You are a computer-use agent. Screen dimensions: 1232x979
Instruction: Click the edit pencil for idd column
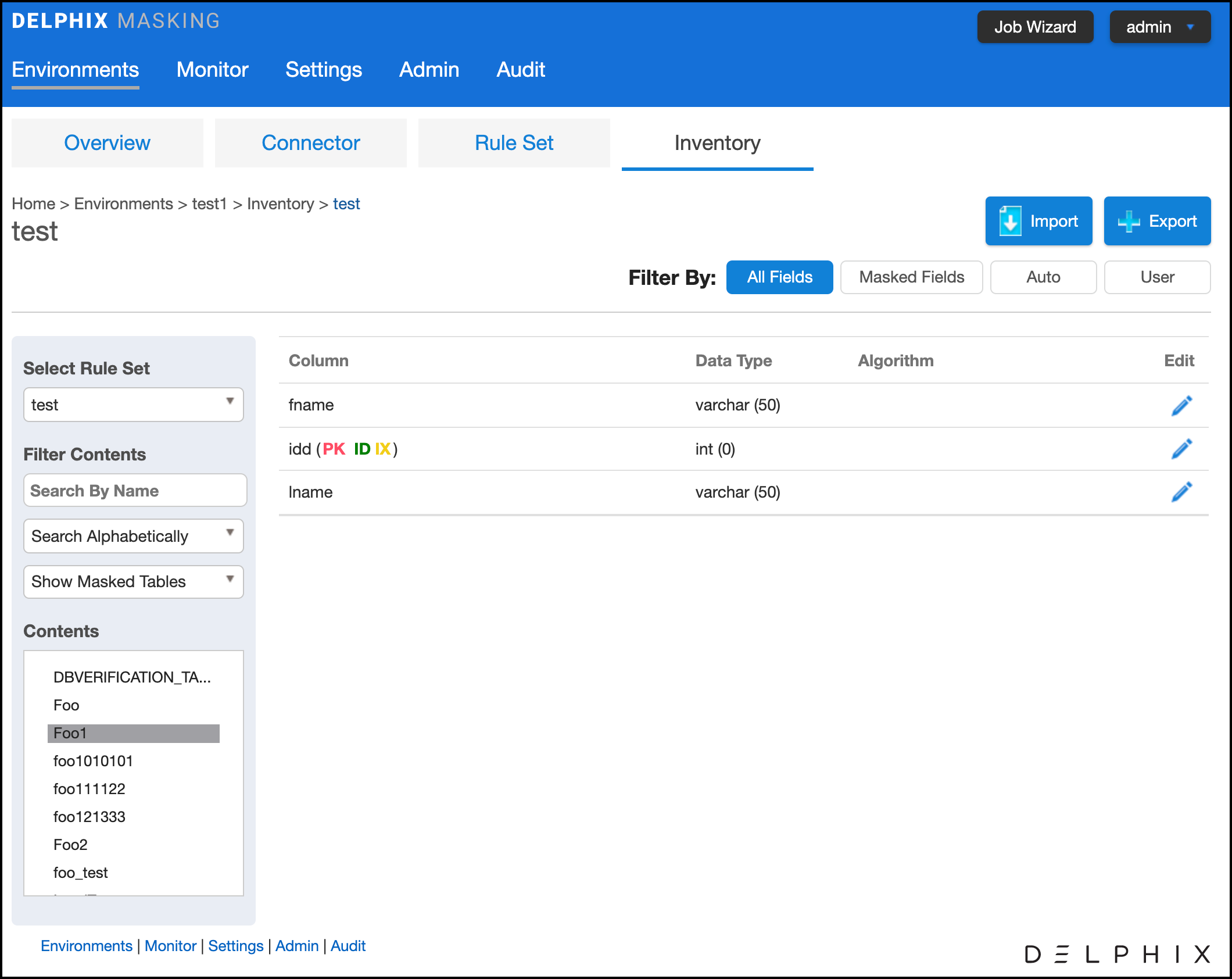pyautogui.click(x=1181, y=449)
